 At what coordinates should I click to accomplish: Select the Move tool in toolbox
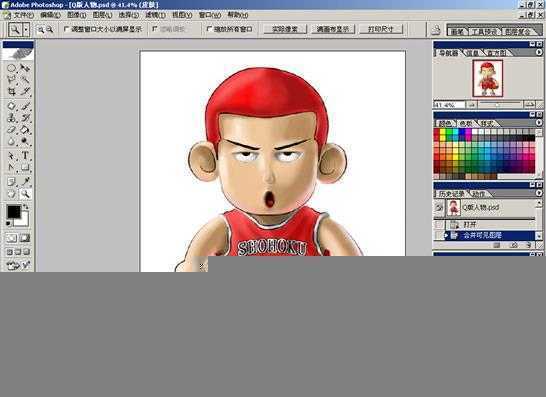24,68
